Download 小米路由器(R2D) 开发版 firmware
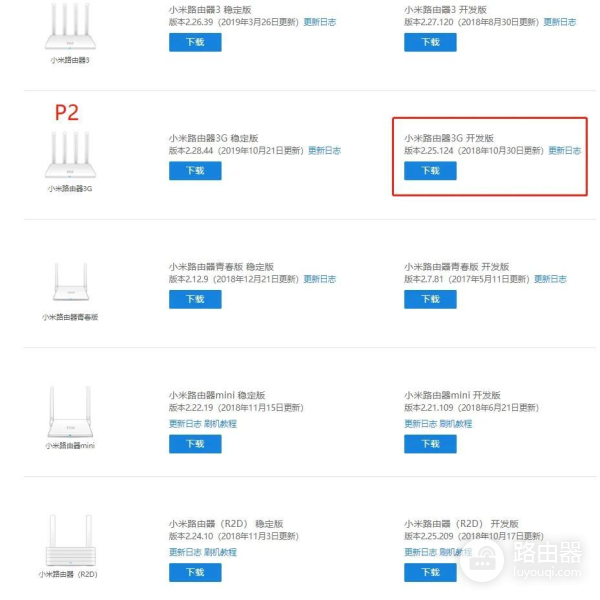Viewport: 600px width, 600px height. [x=430, y=572]
